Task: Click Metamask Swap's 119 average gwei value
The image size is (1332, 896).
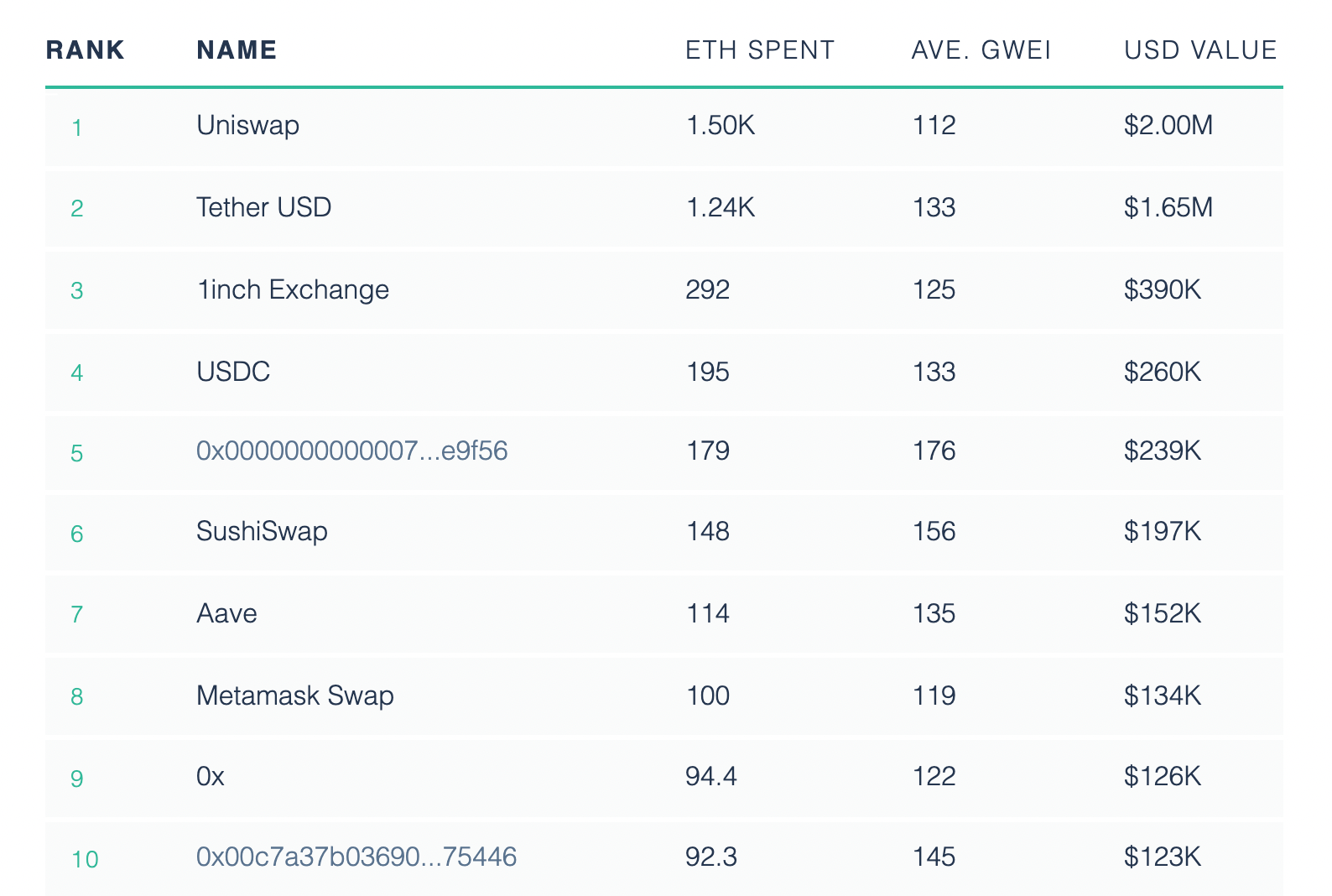Action: point(934,695)
